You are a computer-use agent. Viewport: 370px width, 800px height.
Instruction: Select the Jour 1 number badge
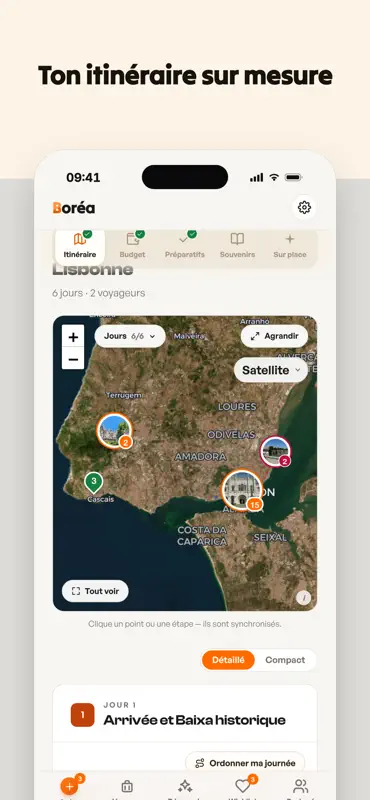pyautogui.click(x=83, y=715)
